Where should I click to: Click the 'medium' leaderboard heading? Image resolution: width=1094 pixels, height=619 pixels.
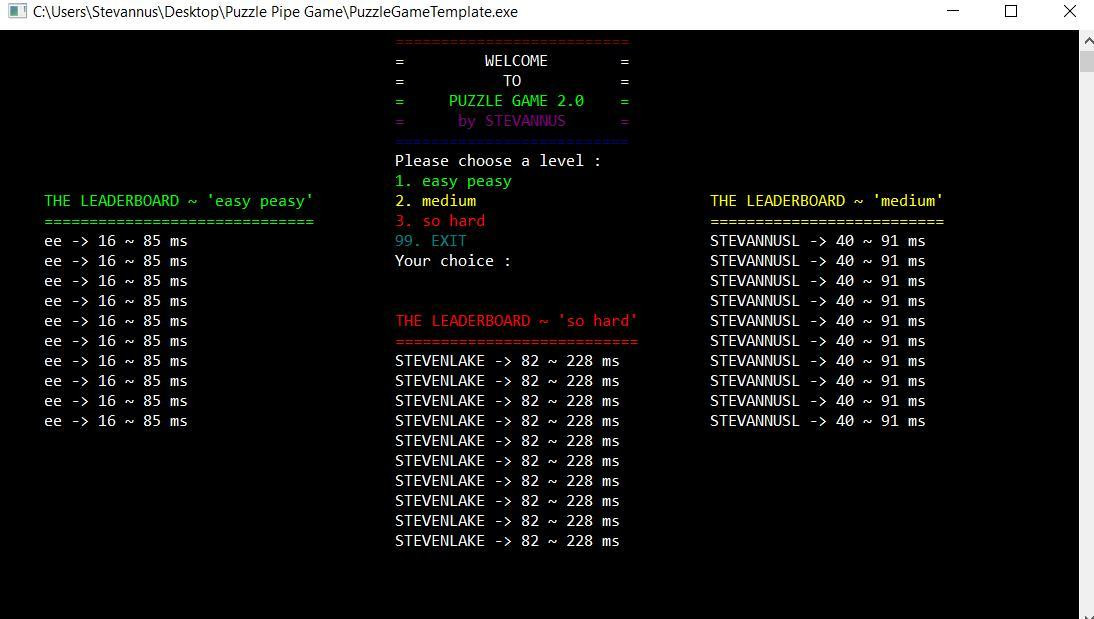pyautogui.click(x=827, y=201)
